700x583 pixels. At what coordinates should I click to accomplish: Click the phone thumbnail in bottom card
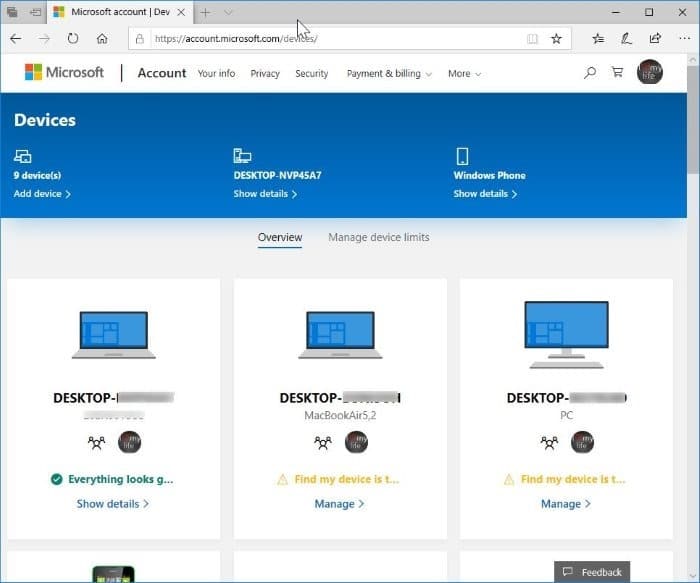point(113,574)
